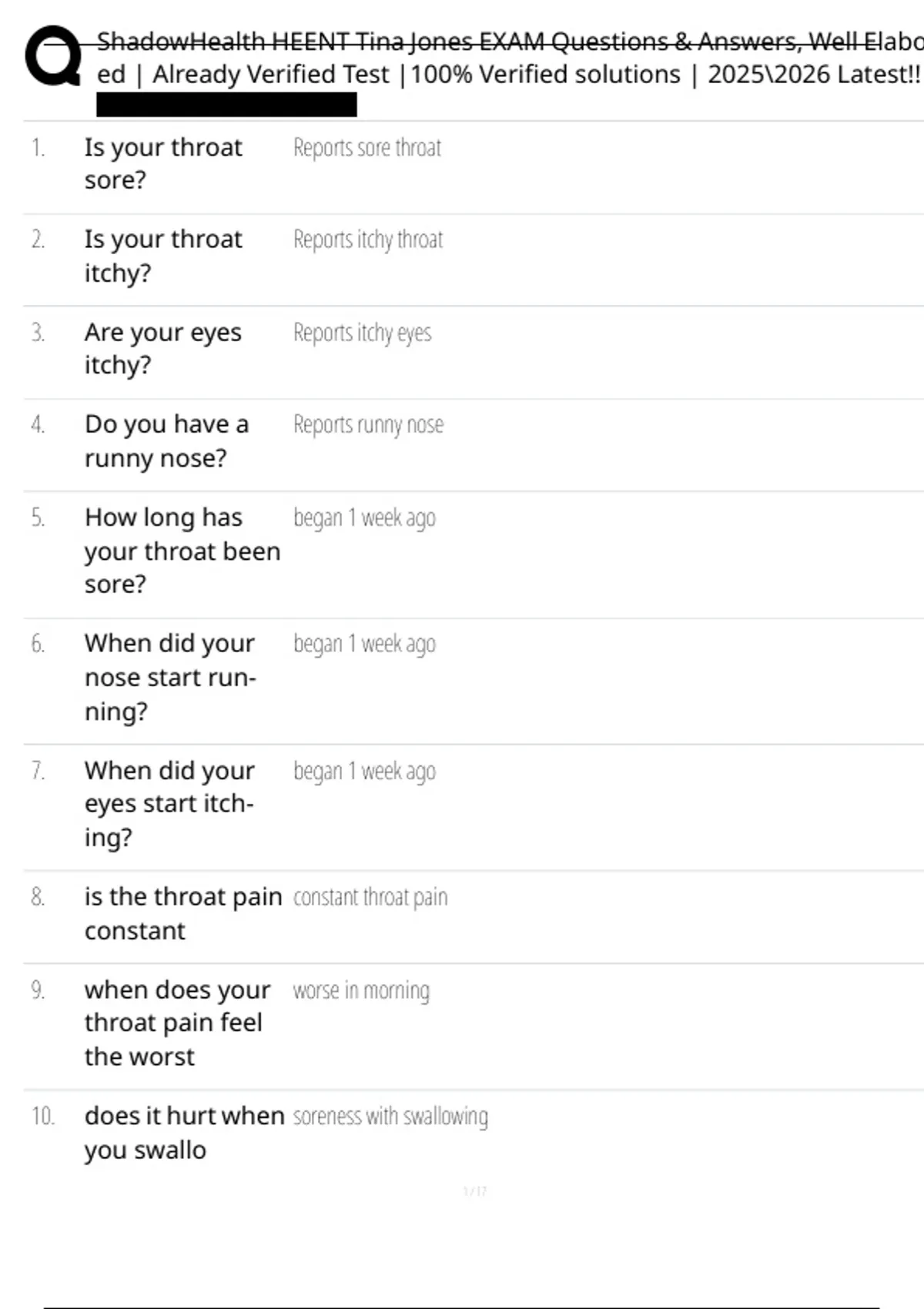
Task: Click the answer 'Reports sore throat'
Action: point(367,147)
